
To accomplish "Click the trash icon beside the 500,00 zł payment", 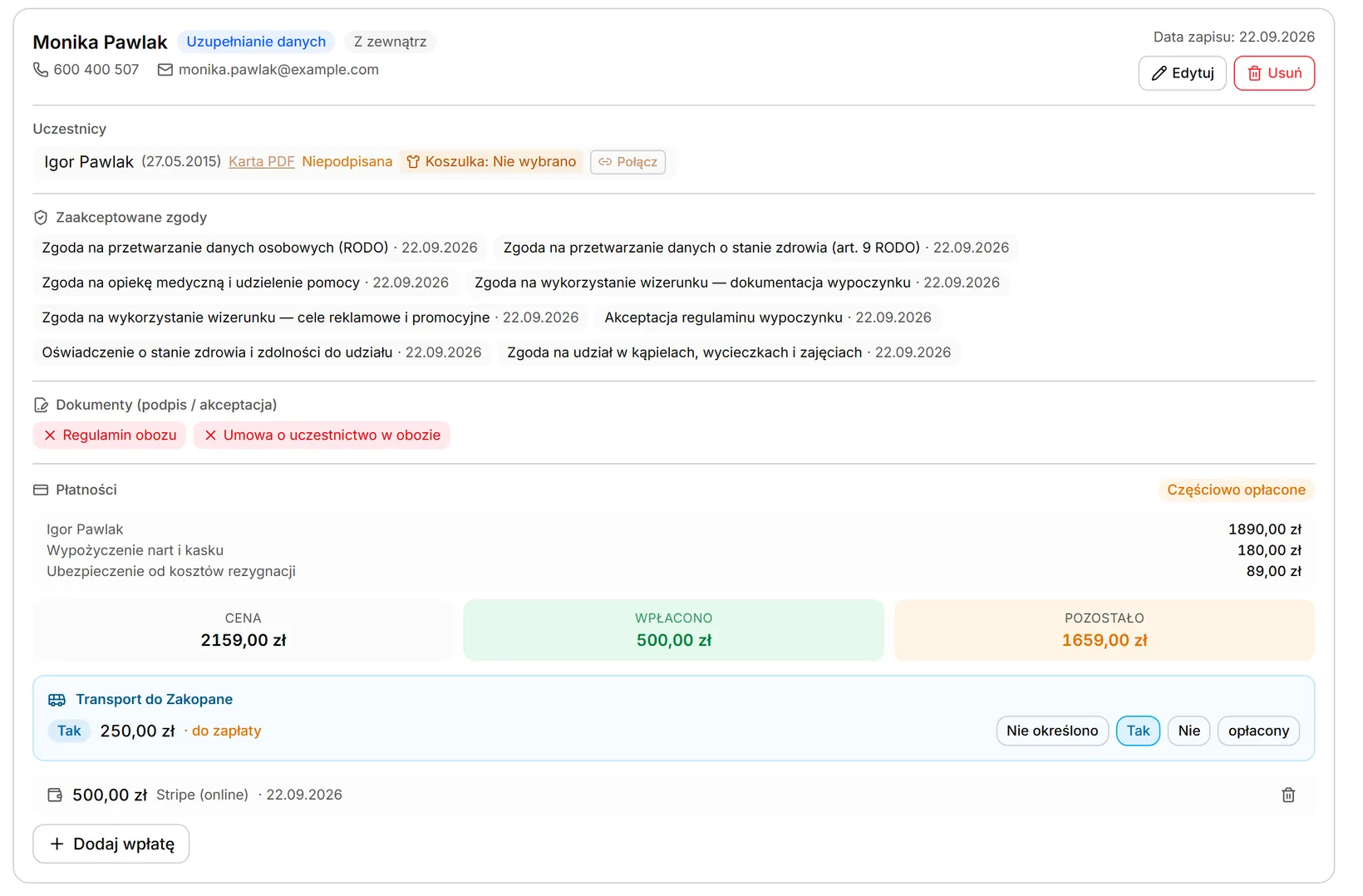I will click(1288, 795).
